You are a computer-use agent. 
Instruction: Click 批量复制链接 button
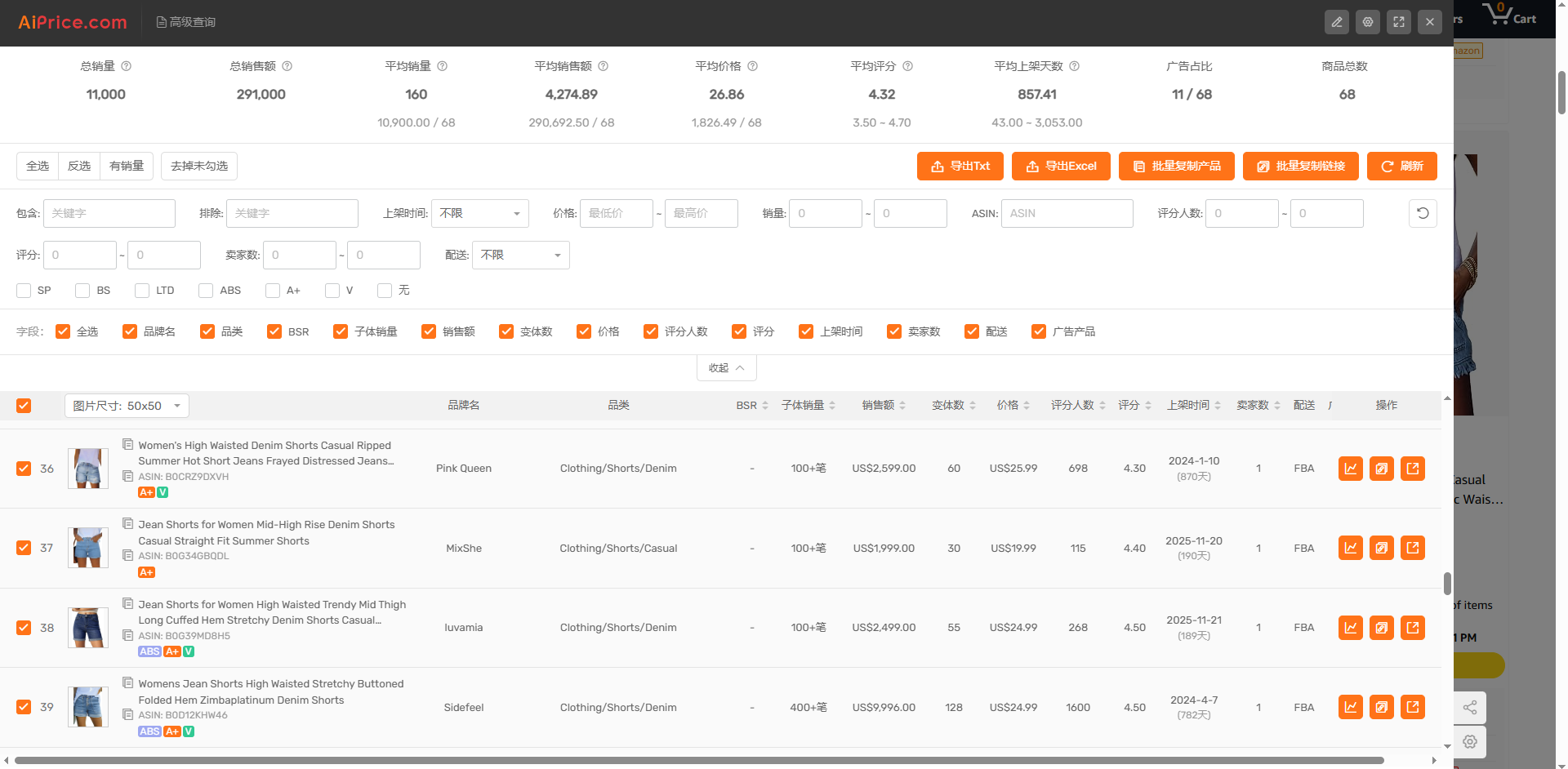(1301, 166)
